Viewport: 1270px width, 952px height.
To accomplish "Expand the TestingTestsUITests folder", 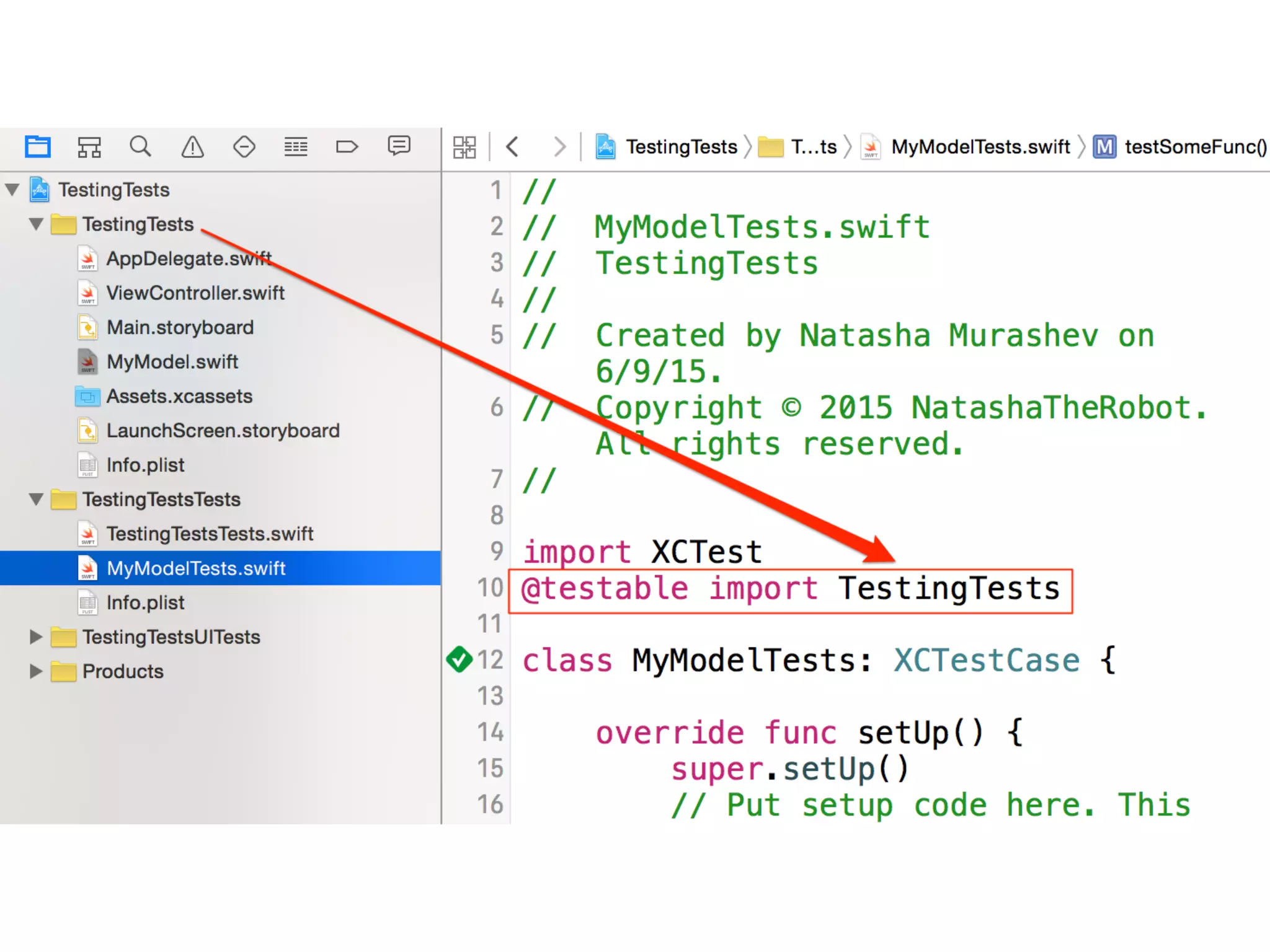I will coord(37,637).
